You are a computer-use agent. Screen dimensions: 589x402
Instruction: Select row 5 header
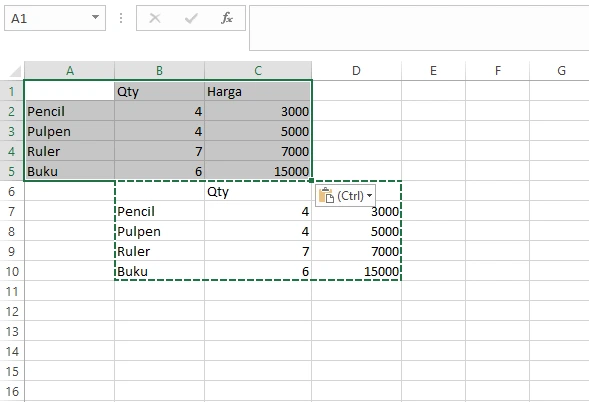click(12, 171)
